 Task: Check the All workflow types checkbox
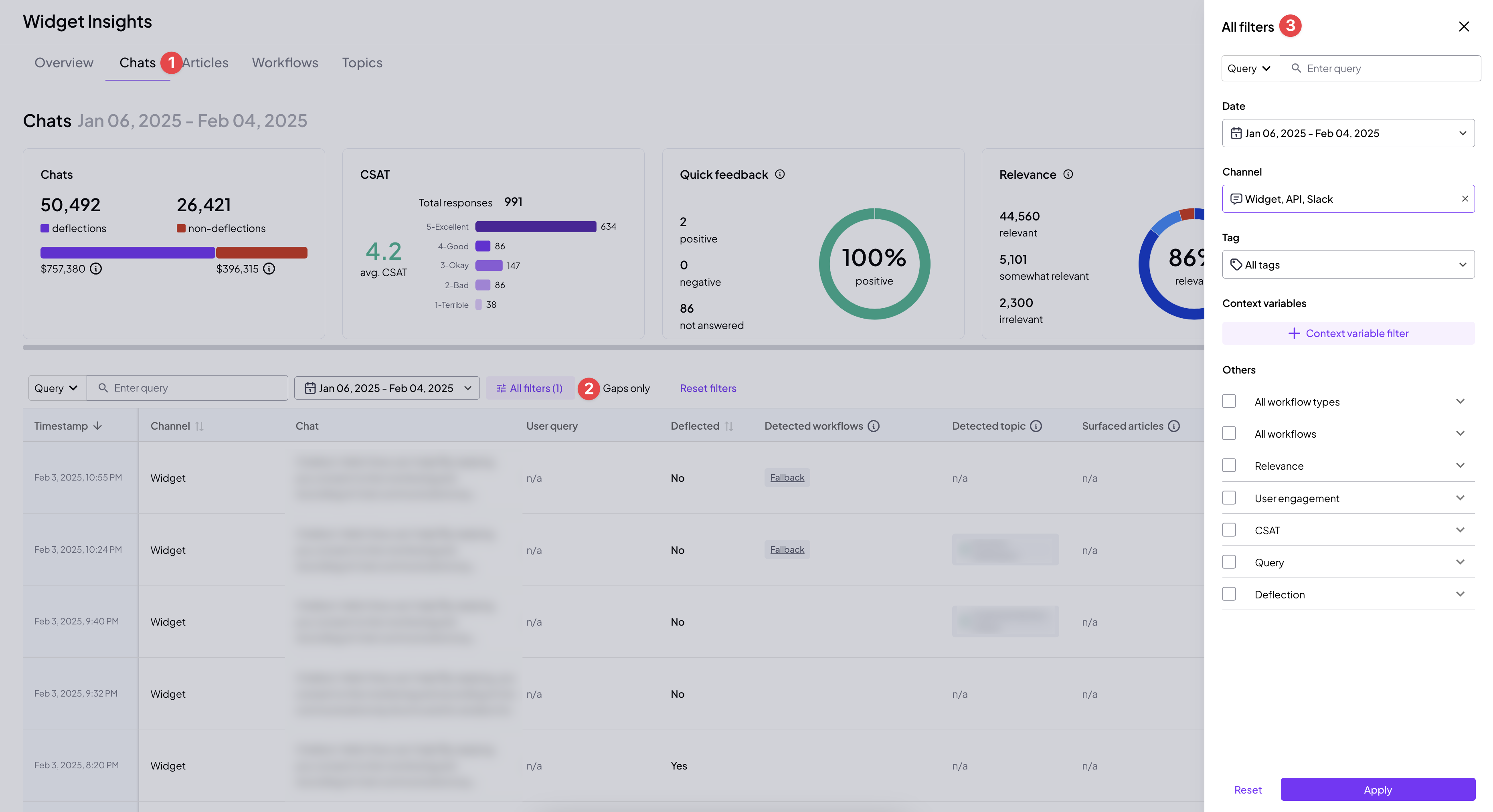point(1229,401)
